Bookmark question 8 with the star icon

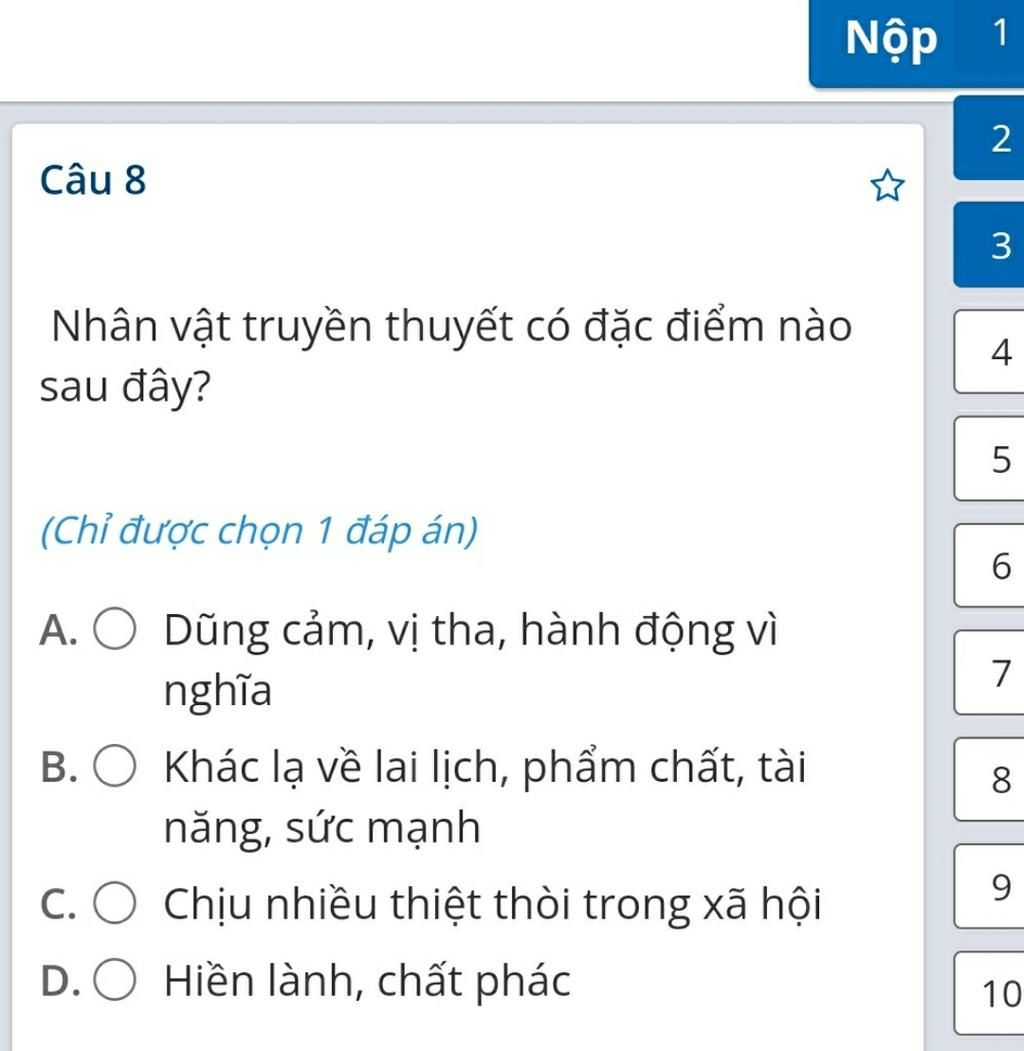[x=887, y=186]
